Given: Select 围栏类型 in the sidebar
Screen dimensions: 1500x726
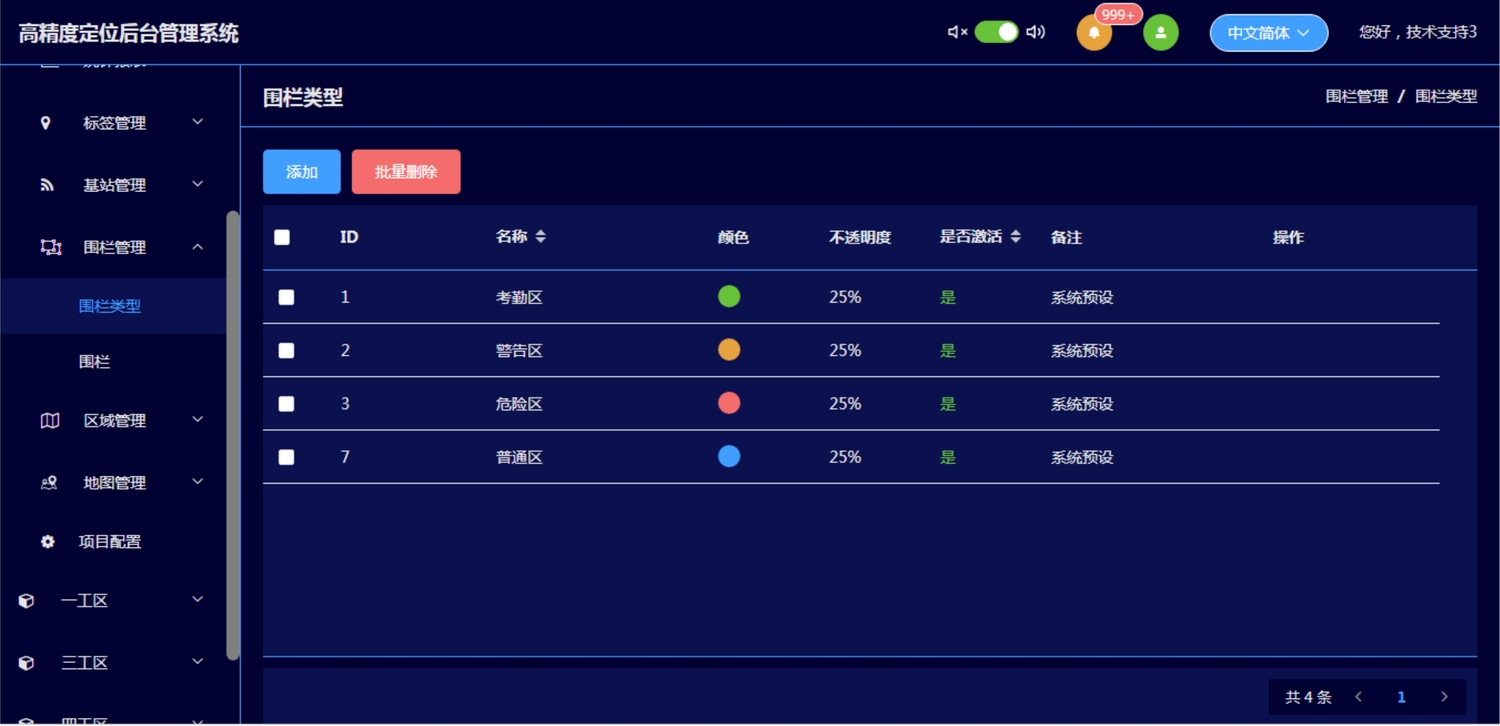Looking at the screenshot, I should click(113, 306).
